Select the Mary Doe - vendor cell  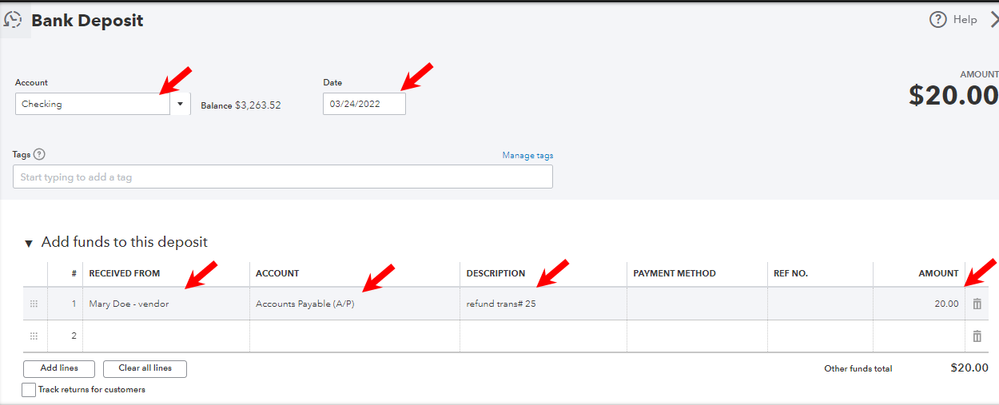(x=166, y=304)
